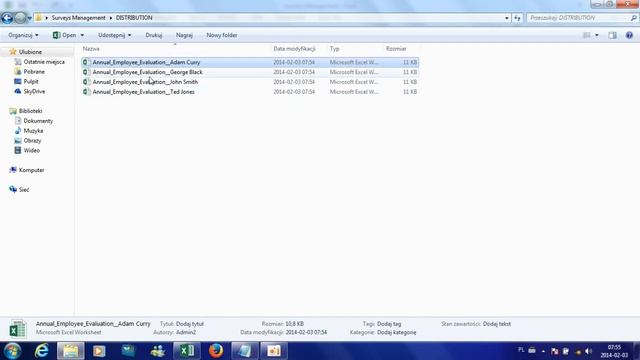Refresh the folder view
640x360 pixels.
coord(517,18)
